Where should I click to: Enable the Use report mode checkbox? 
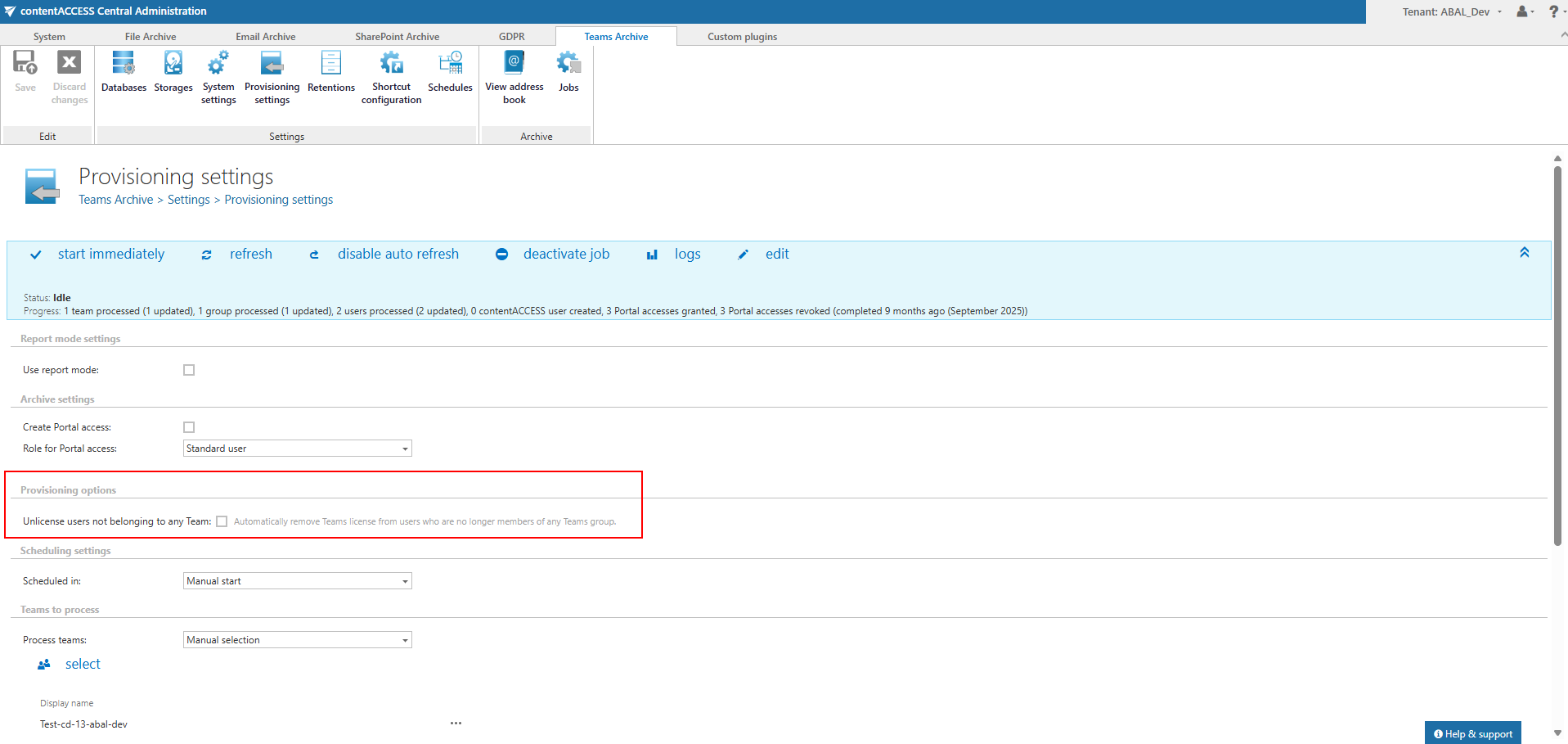[x=189, y=370]
